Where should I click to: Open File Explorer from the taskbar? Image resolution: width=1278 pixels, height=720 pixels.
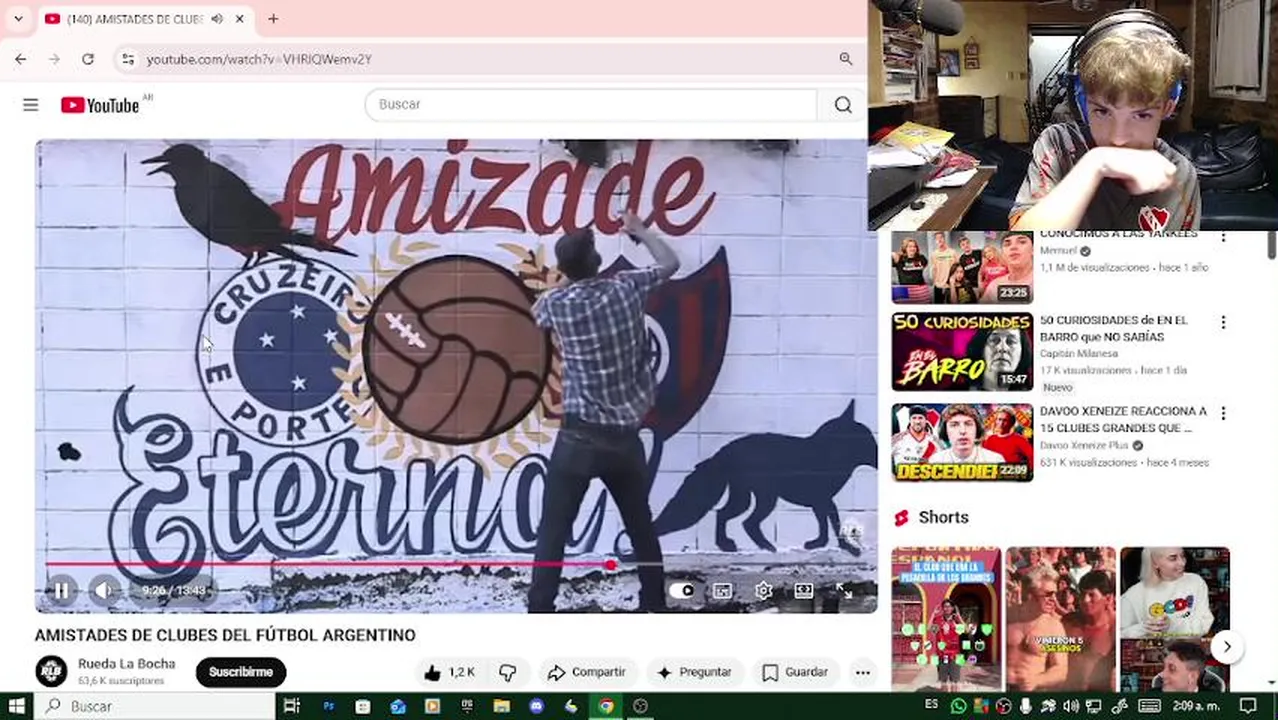[x=502, y=706]
